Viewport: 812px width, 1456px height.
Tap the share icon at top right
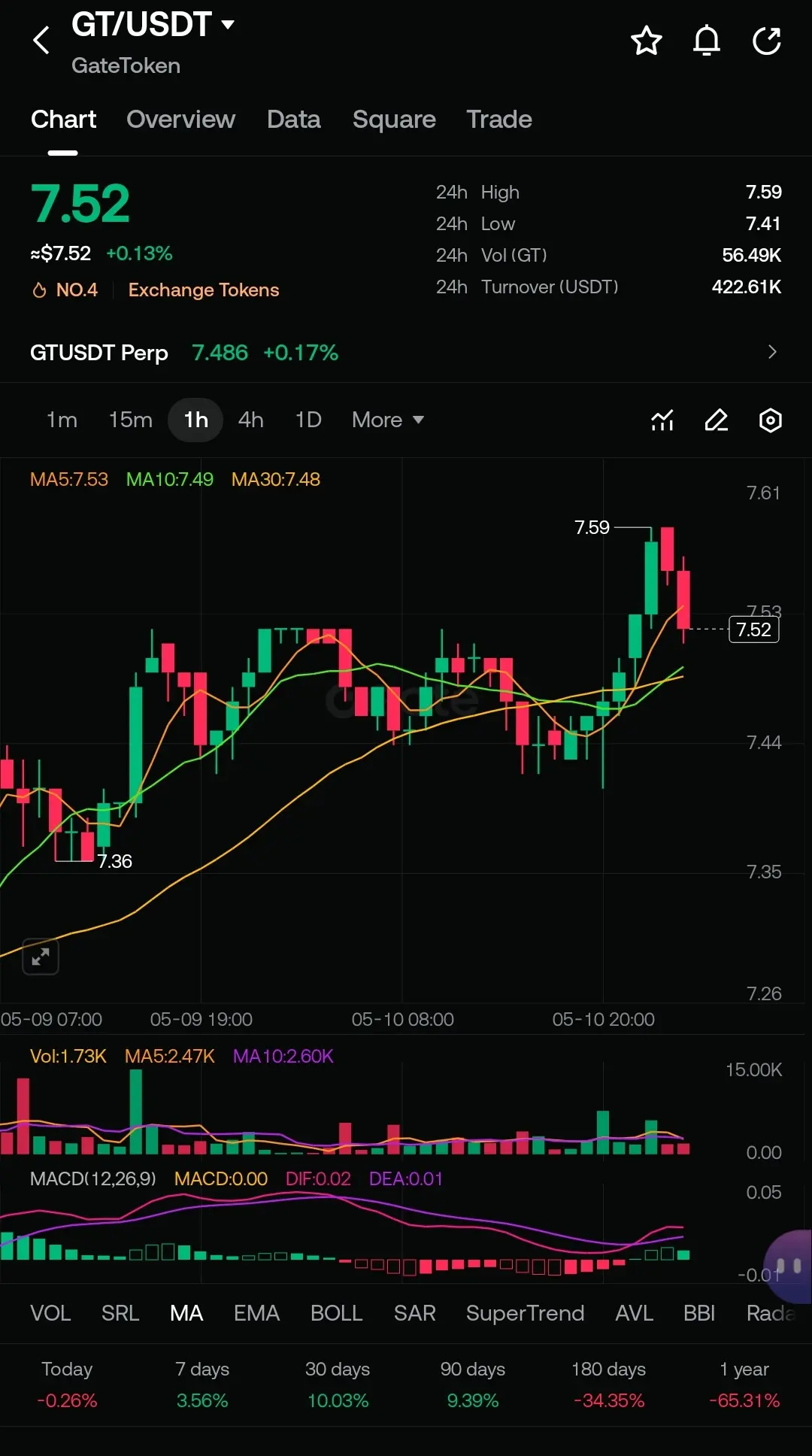pos(767,41)
